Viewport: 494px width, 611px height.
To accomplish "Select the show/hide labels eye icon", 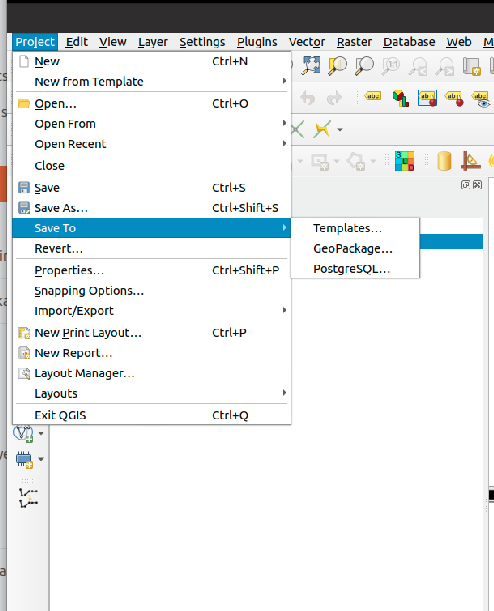I will coord(481,99).
